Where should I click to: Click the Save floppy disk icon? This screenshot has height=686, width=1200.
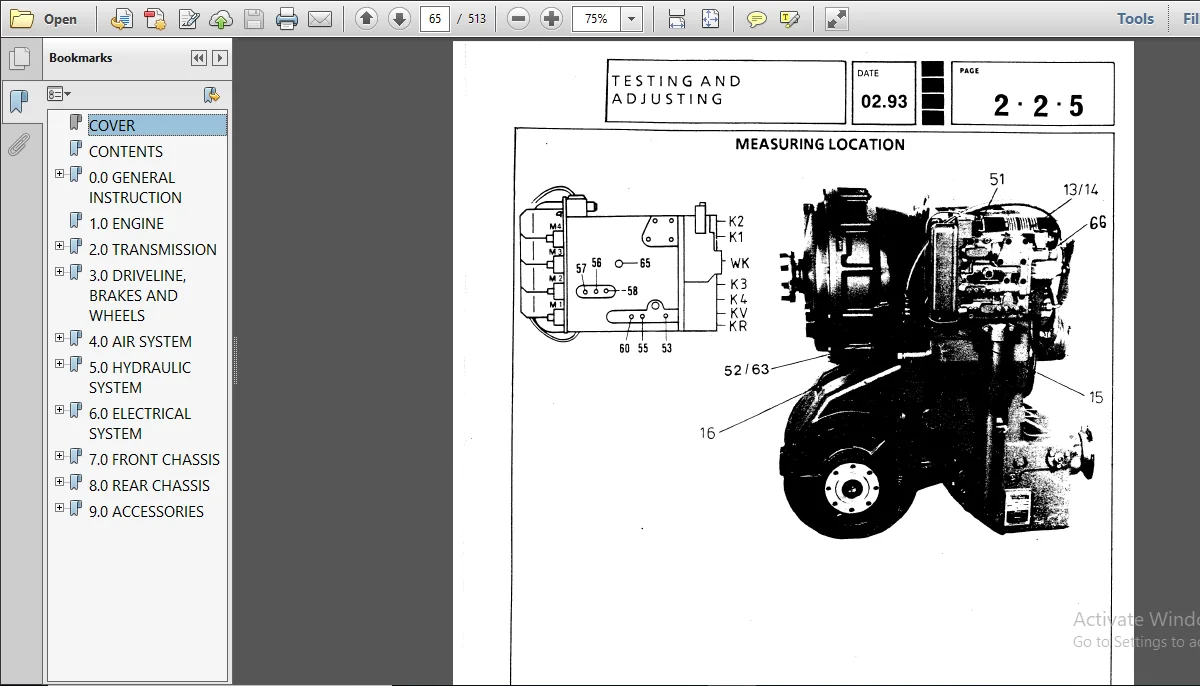(254, 18)
